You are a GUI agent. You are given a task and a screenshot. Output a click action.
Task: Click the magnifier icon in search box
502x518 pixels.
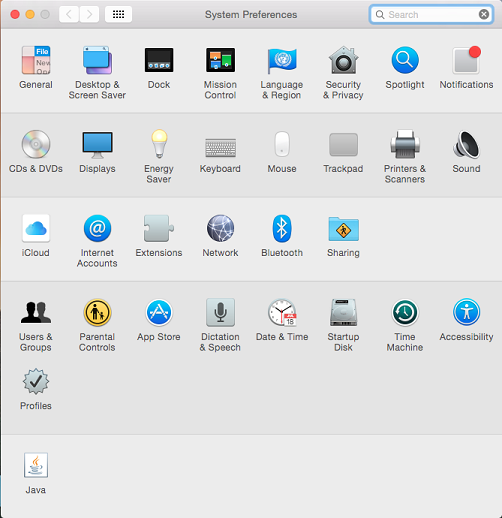coord(380,14)
